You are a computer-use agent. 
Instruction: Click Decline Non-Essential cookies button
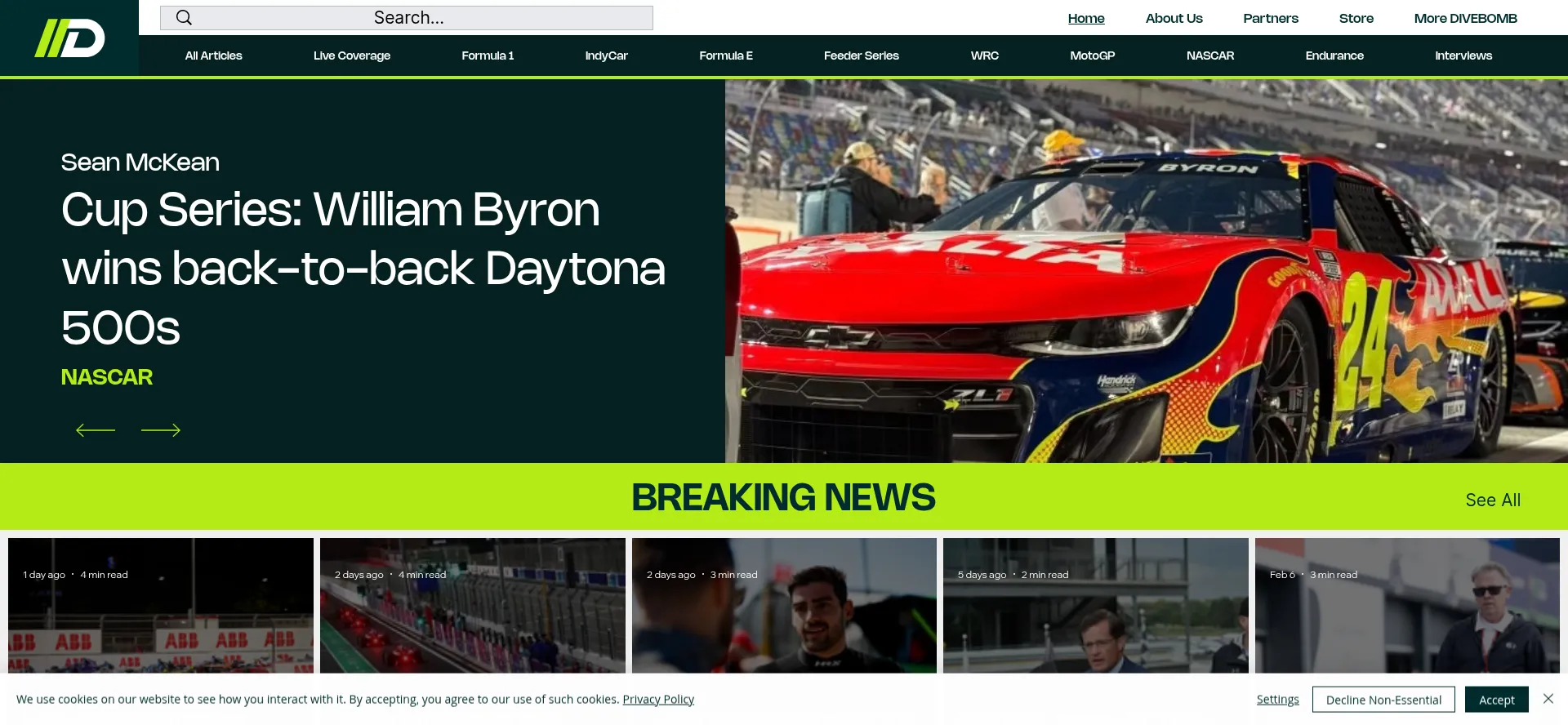click(x=1383, y=699)
